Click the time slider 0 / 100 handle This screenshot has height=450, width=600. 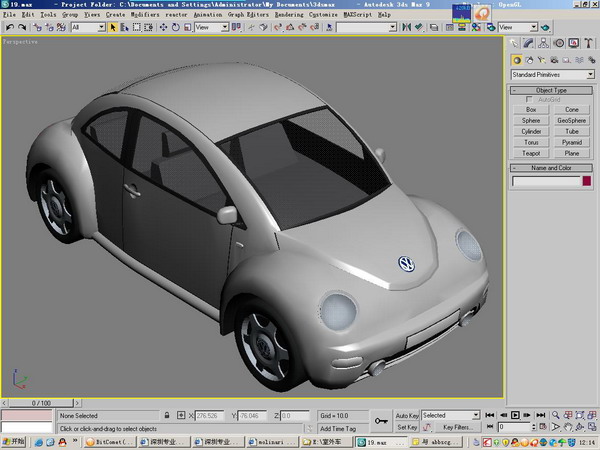coord(41,403)
